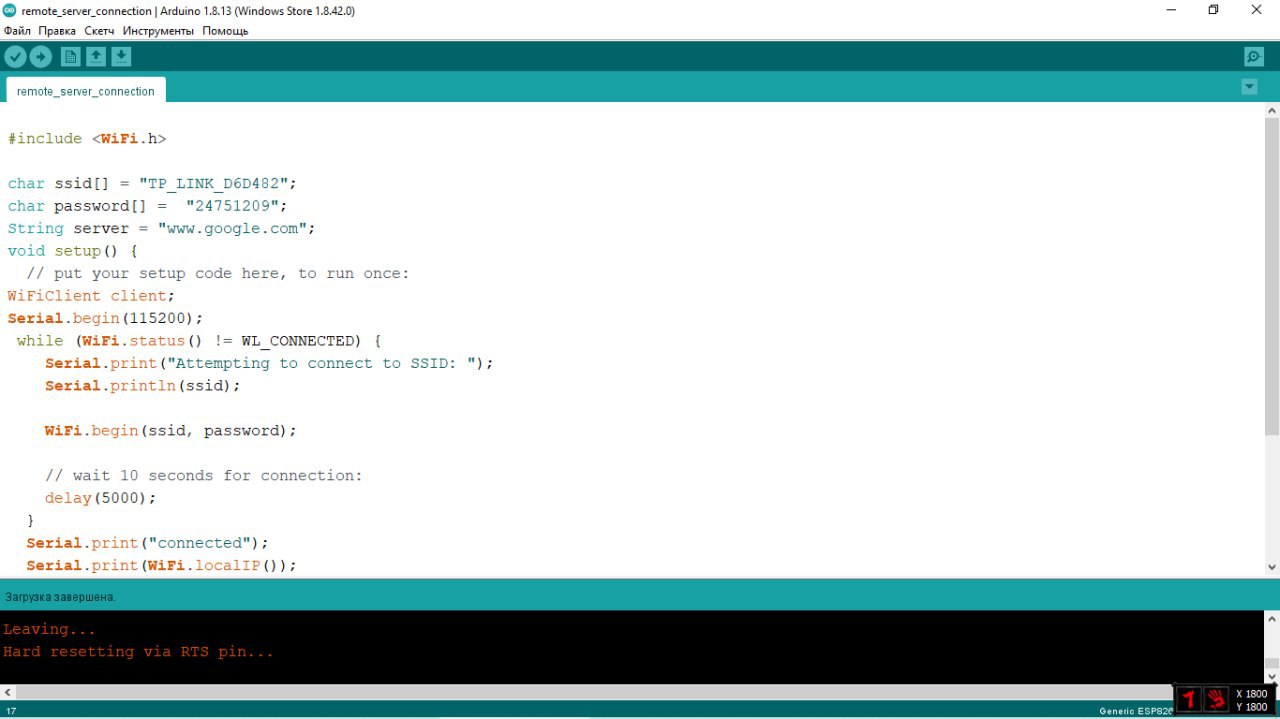Open the Помощь menu
This screenshot has width=1280, height=719.
tap(225, 31)
